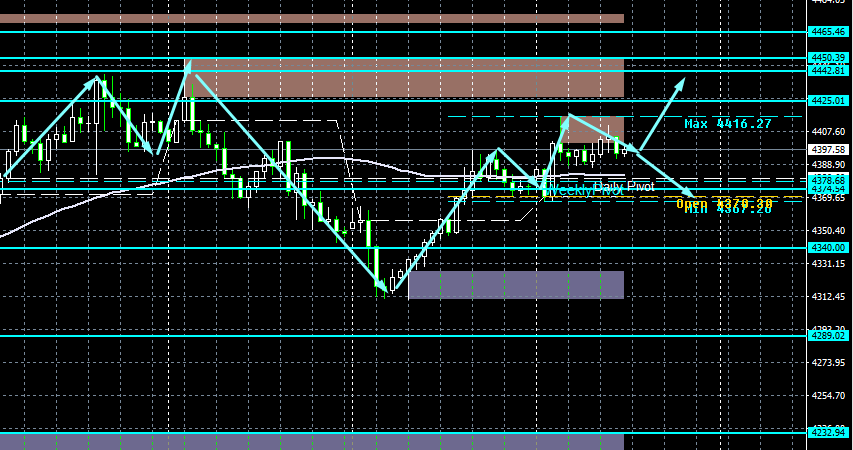Viewport: 853px width, 450px height.
Task: Click the 4465.46 price level label
Action: coord(830,32)
